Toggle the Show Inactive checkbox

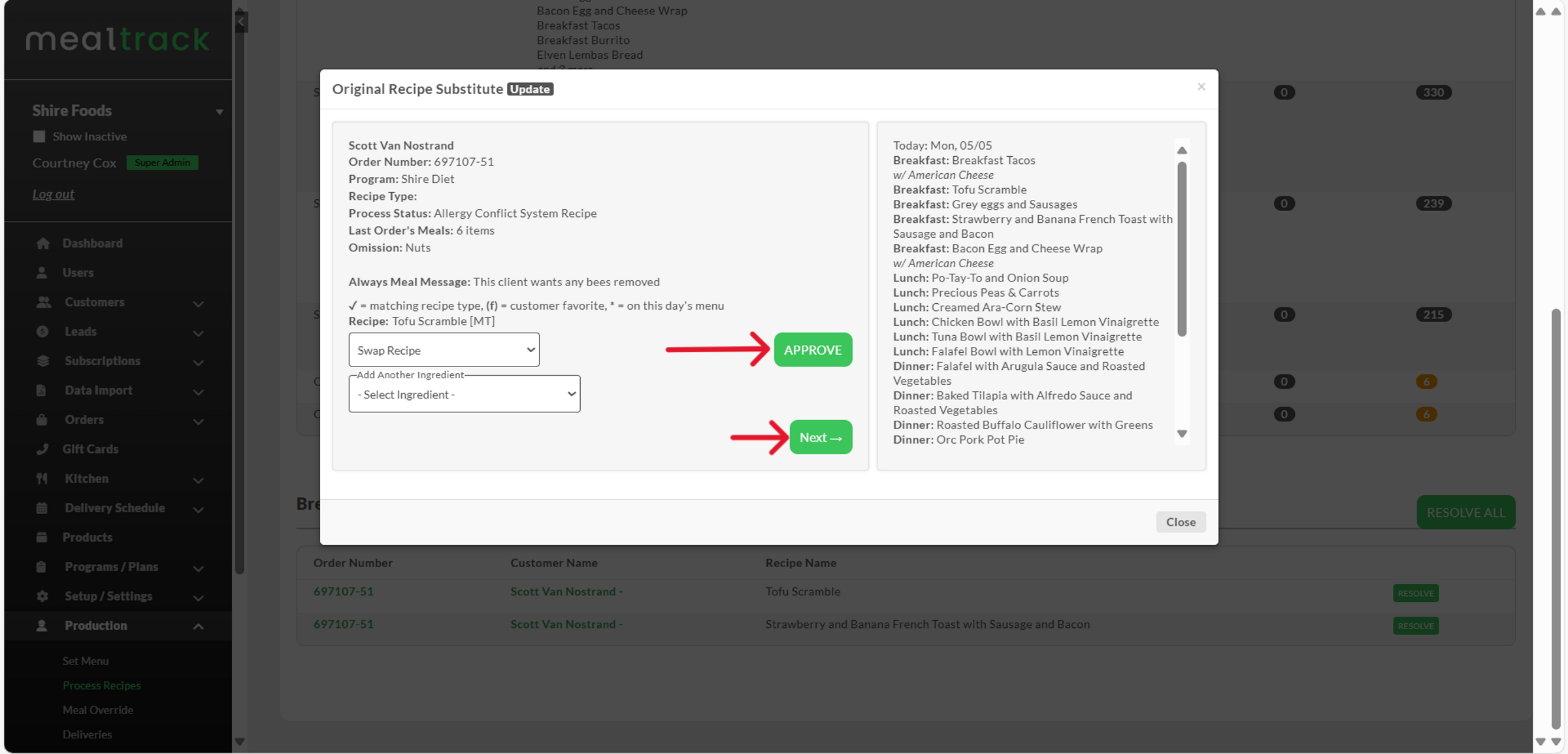pyautogui.click(x=39, y=137)
